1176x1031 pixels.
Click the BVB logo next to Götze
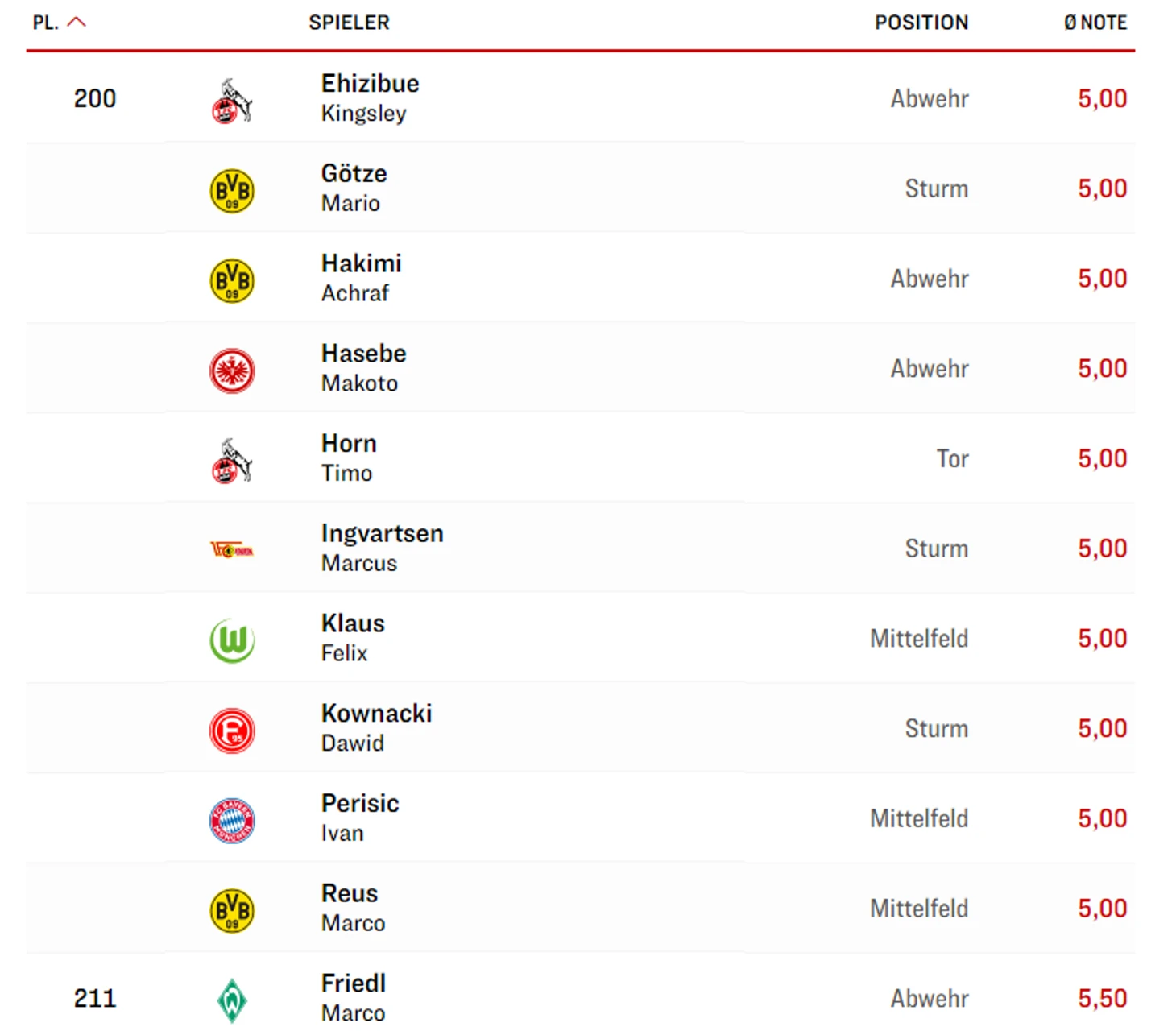point(232,191)
